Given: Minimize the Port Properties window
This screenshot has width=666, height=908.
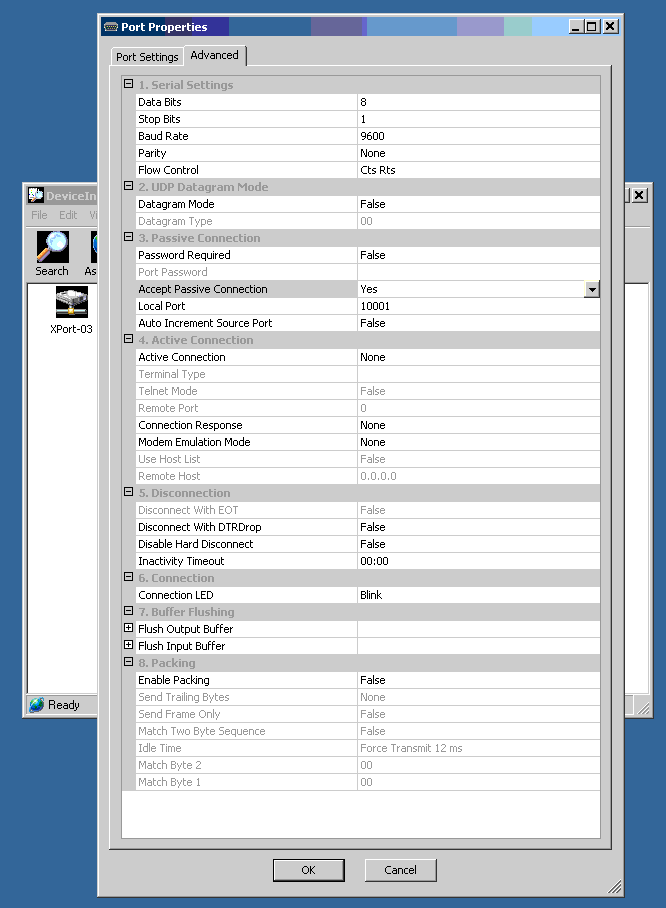Looking at the screenshot, I should pyautogui.click(x=576, y=27).
